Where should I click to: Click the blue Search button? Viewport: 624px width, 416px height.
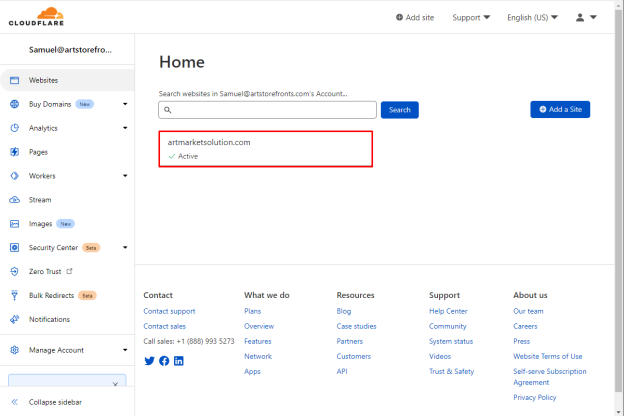tap(400, 110)
